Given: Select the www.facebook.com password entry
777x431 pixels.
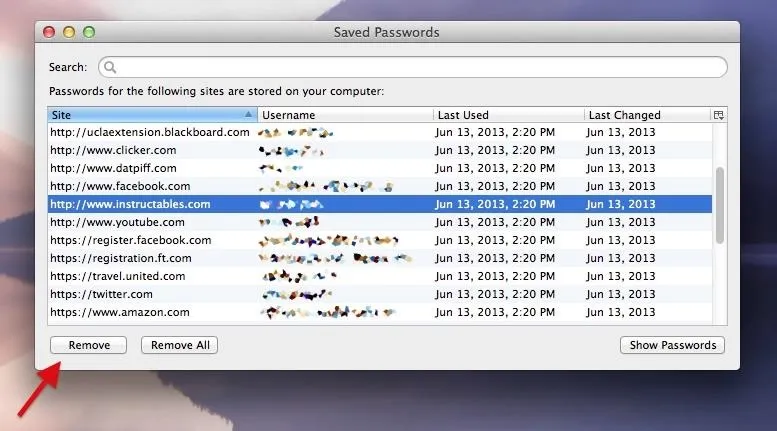Looking at the screenshot, I should coord(380,186).
